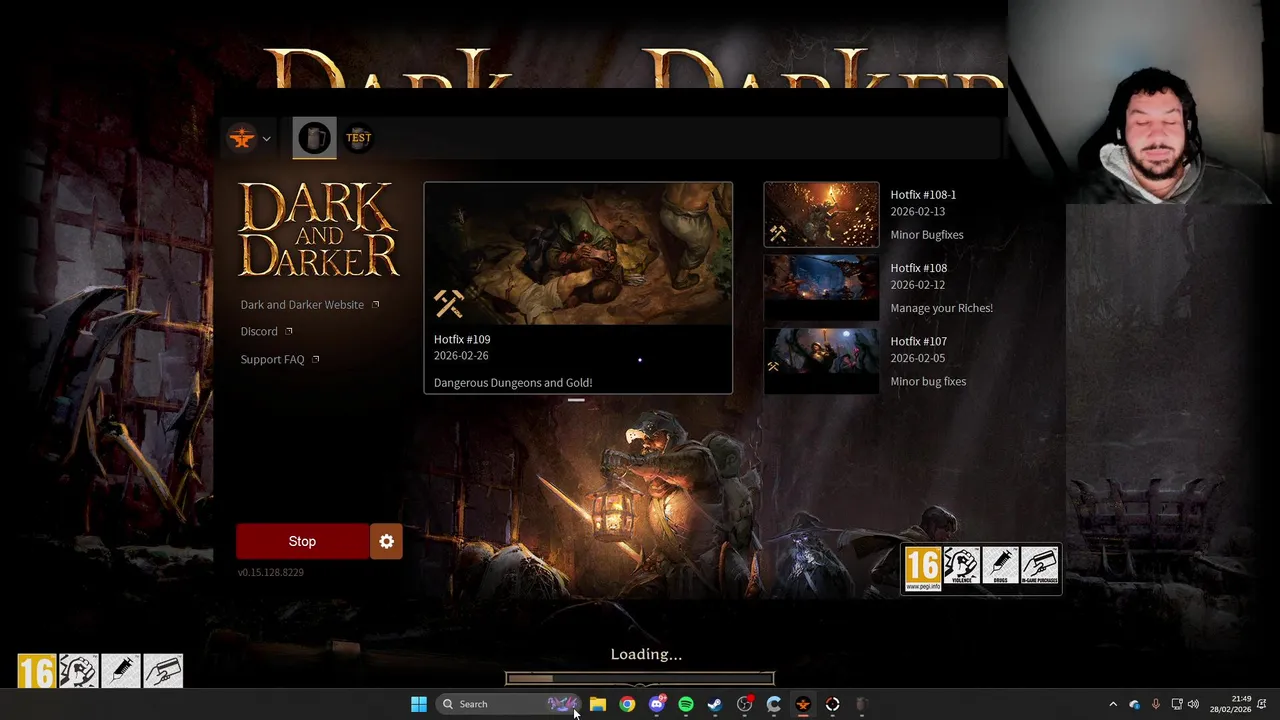Open launcher settings gear beside Stop

(386, 541)
